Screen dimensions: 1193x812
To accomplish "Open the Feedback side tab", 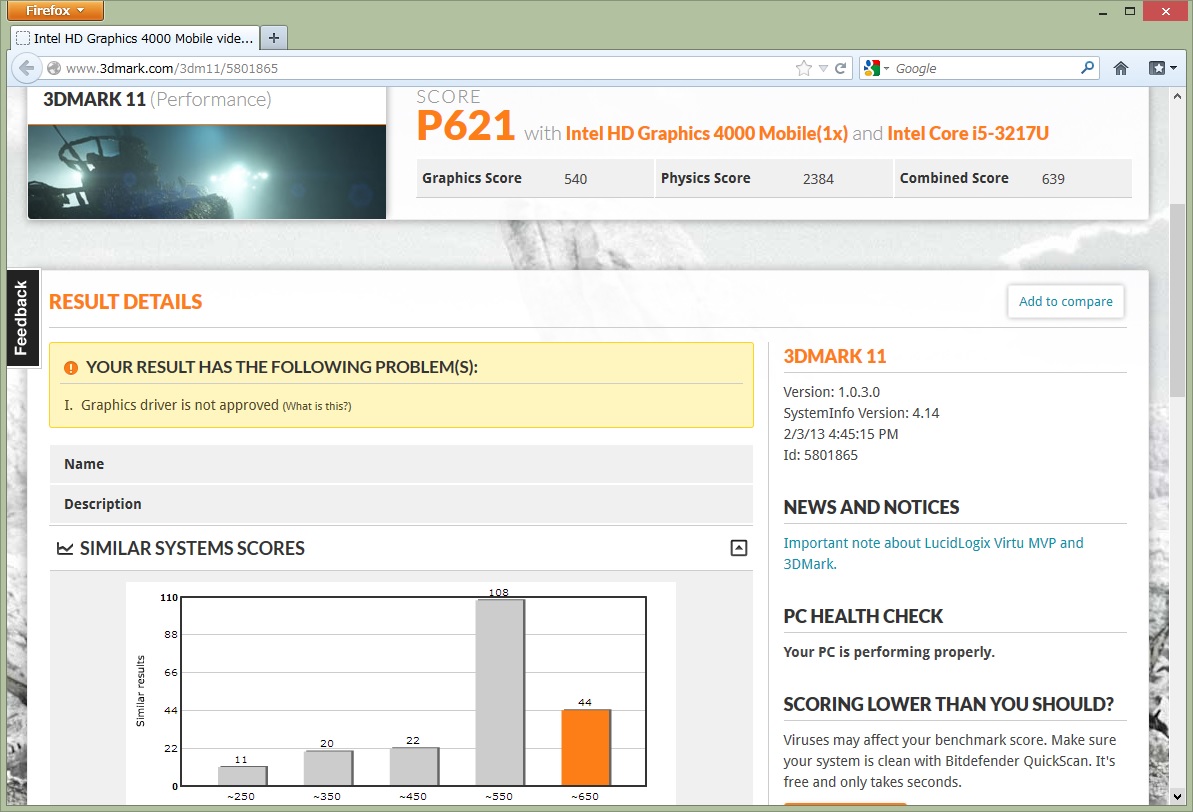I will pyautogui.click(x=21, y=318).
